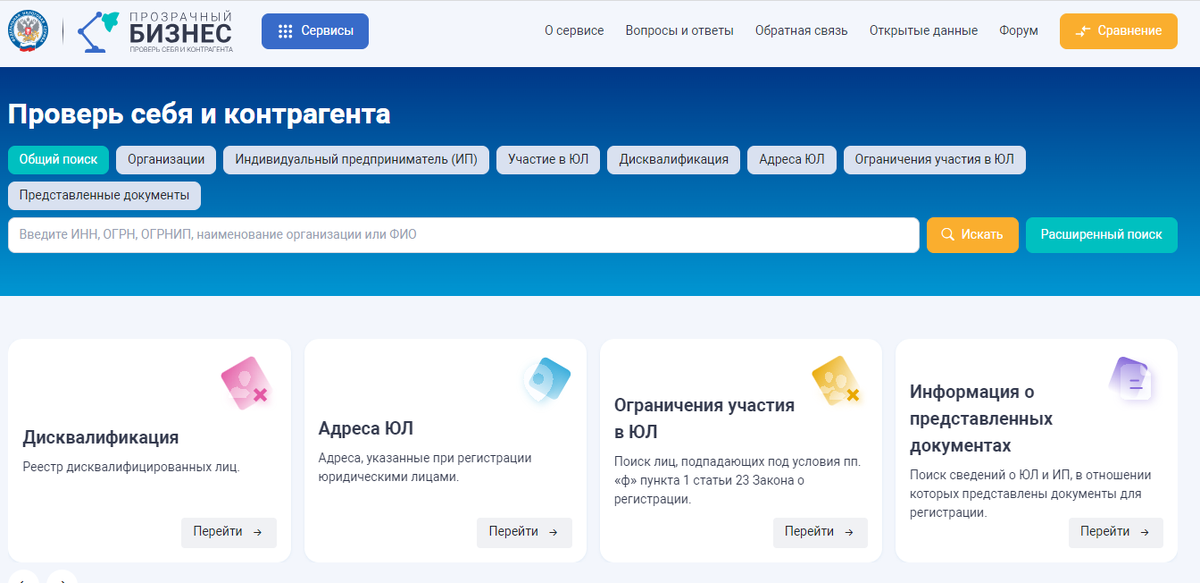Focus the ИНН, ОГРН search input field
The height and width of the screenshot is (583, 1200).
click(x=463, y=235)
